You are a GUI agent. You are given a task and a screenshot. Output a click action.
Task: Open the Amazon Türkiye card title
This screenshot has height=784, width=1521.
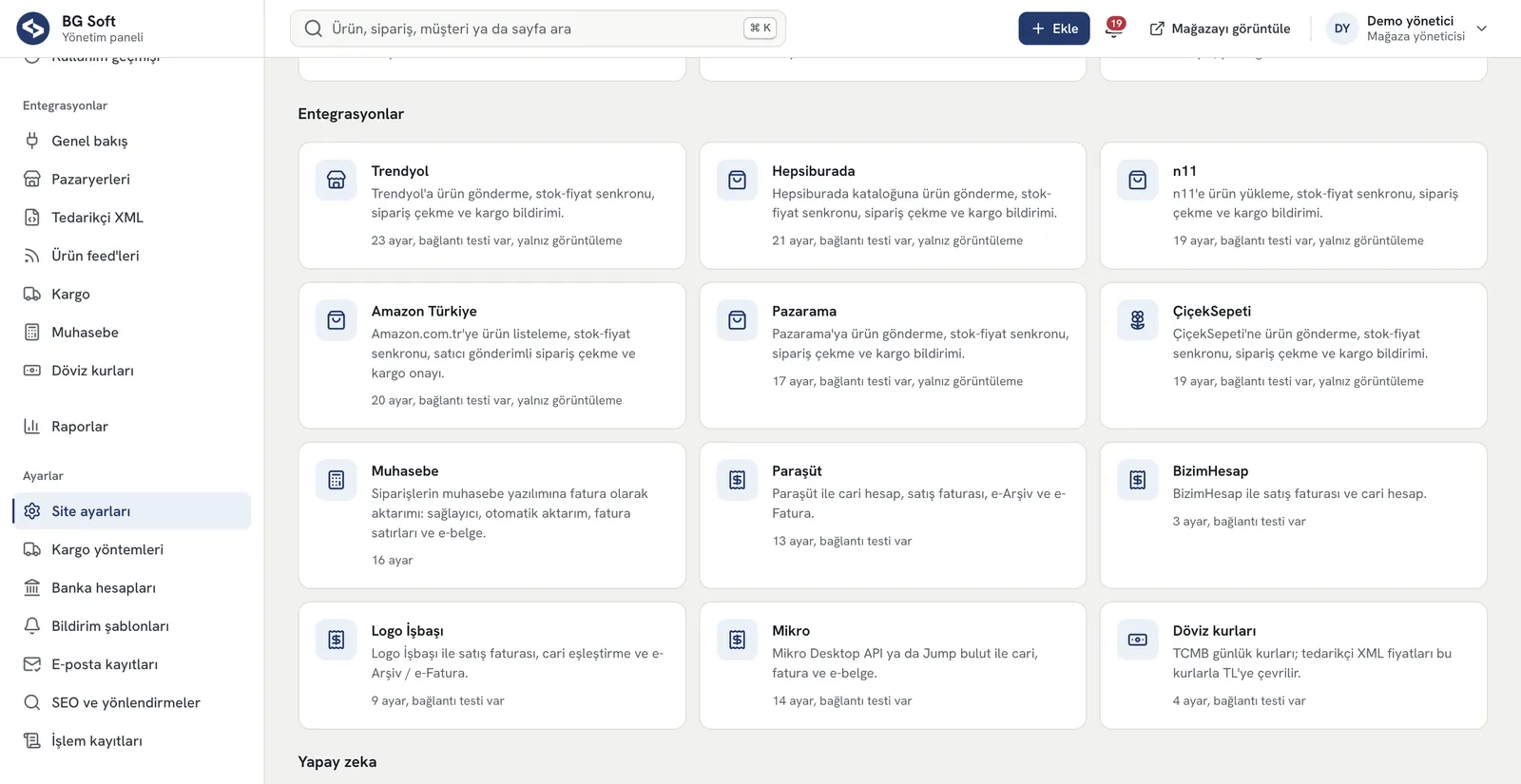424,312
